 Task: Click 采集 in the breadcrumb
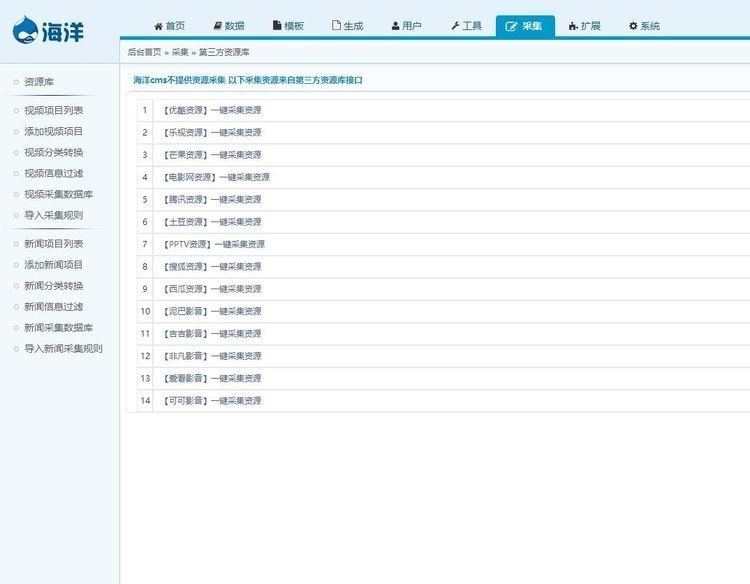[x=180, y=52]
